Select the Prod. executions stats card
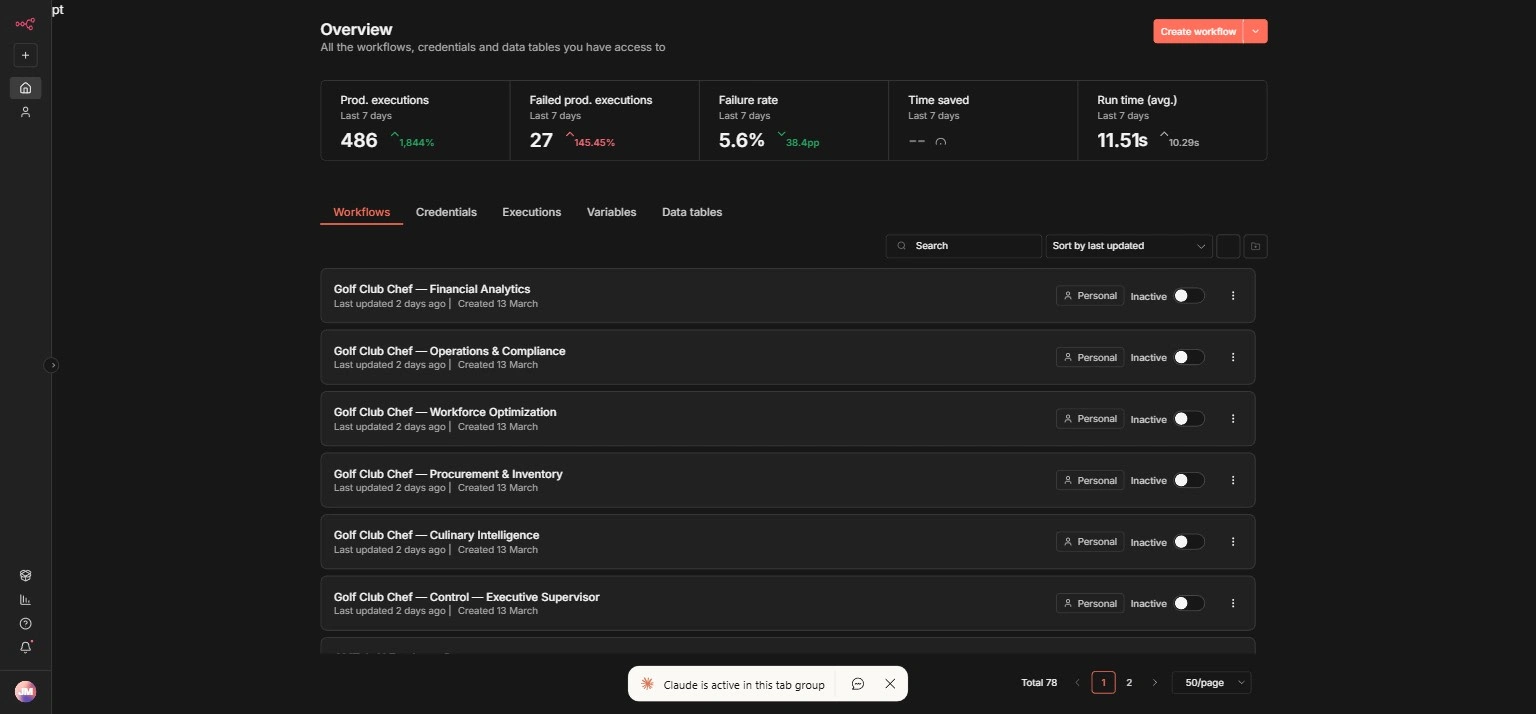The width and height of the screenshot is (1536, 714). (x=415, y=120)
